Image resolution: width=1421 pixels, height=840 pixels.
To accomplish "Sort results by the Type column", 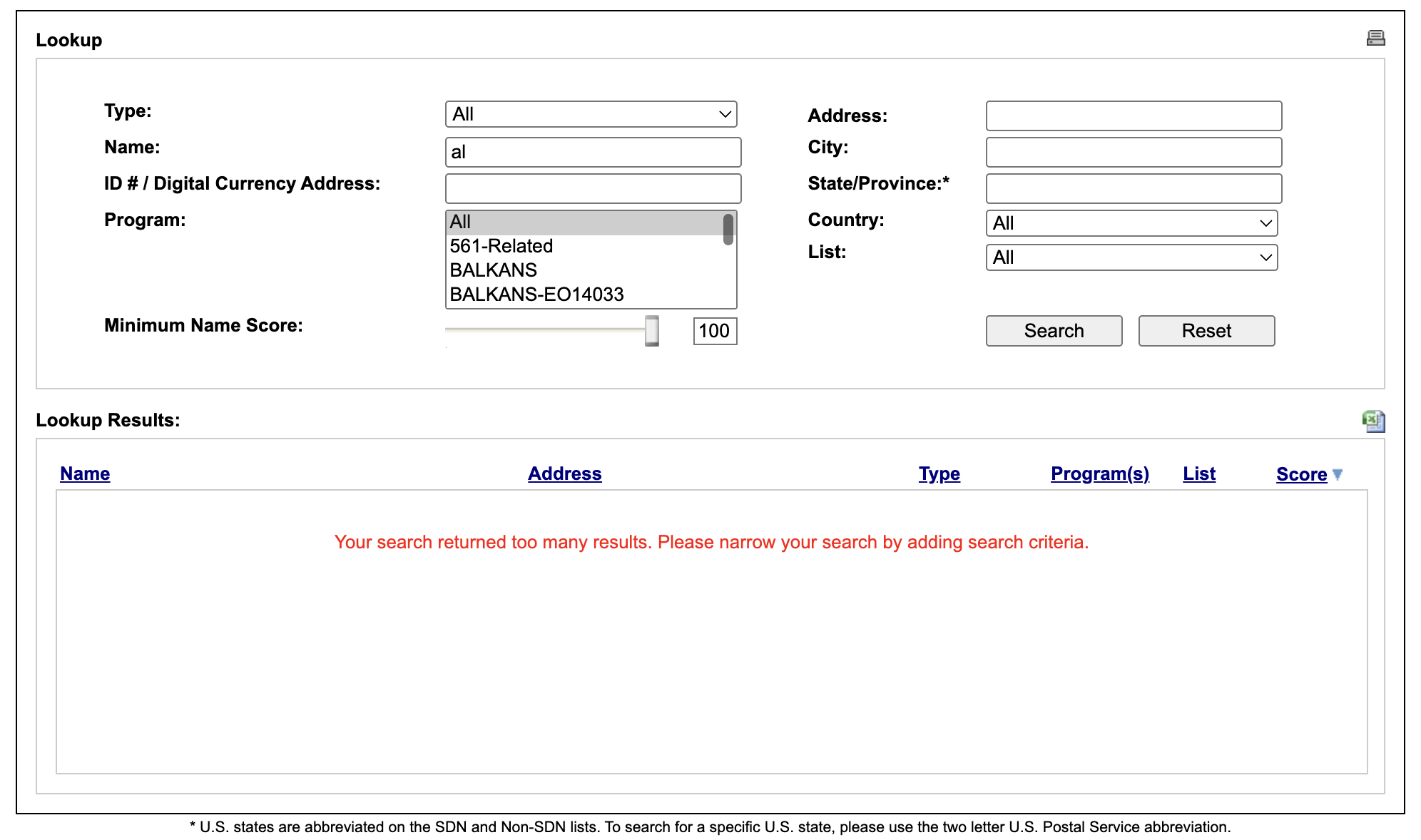I will tap(939, 473).
